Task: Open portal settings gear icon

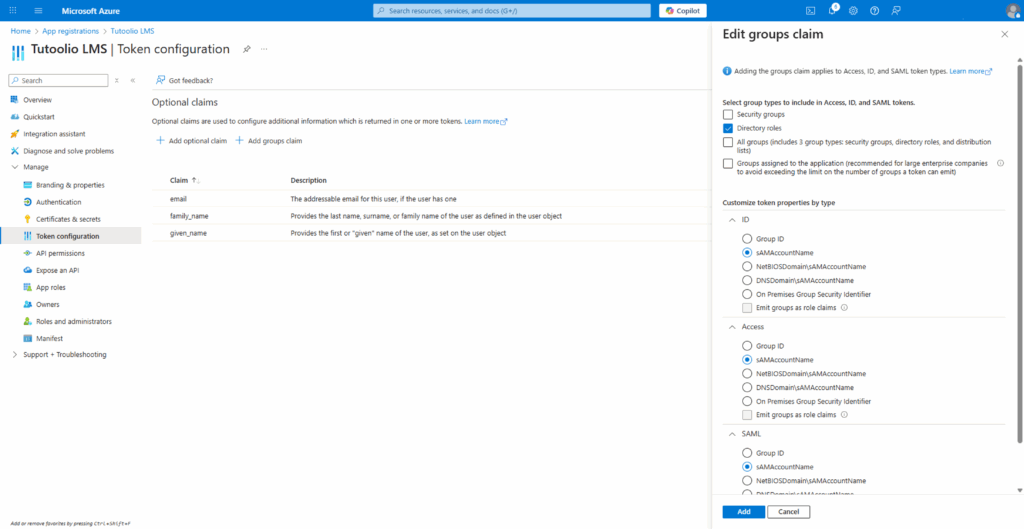Action: click(x=853, y=10)
